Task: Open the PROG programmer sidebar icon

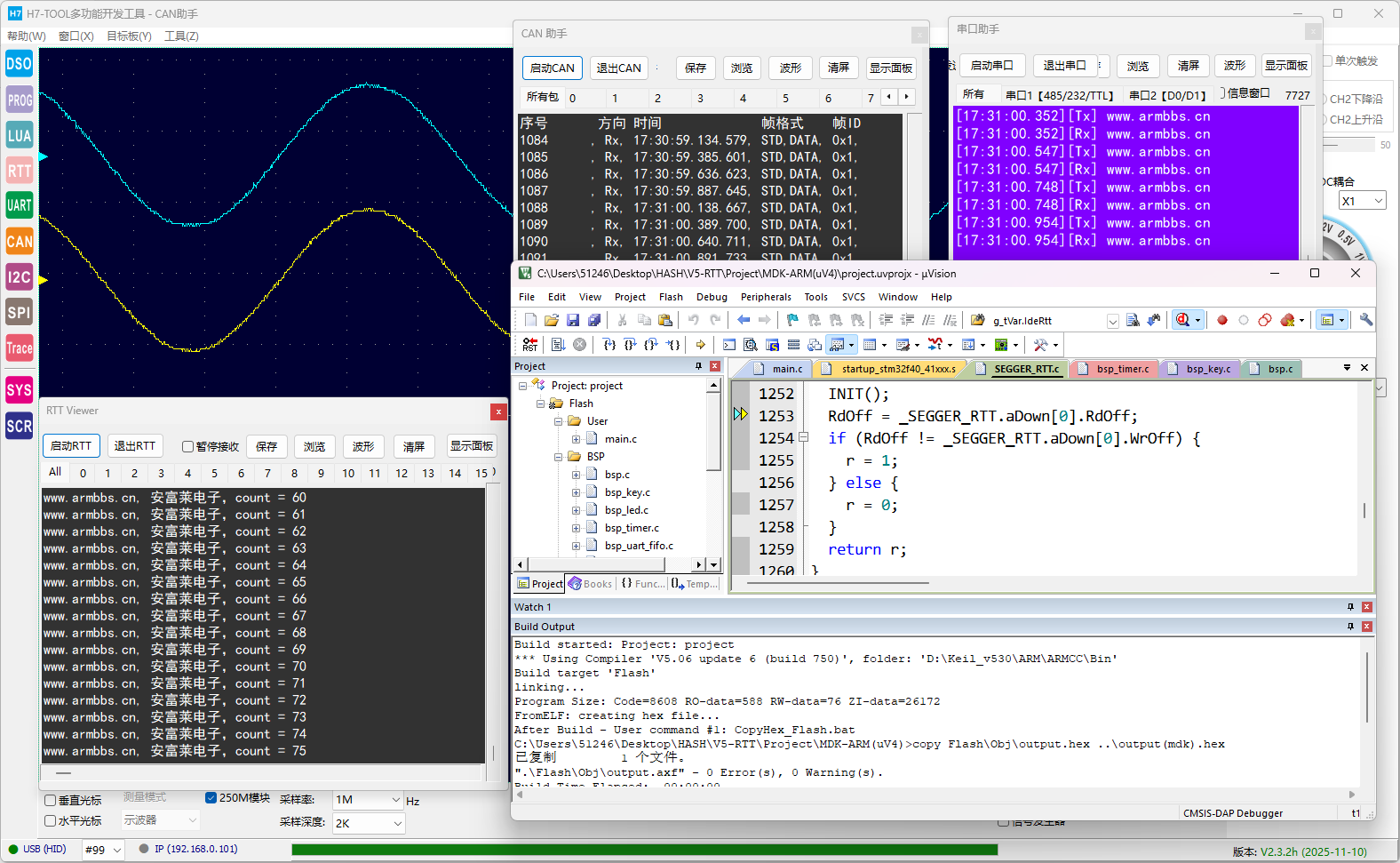Action: [20, 100]
